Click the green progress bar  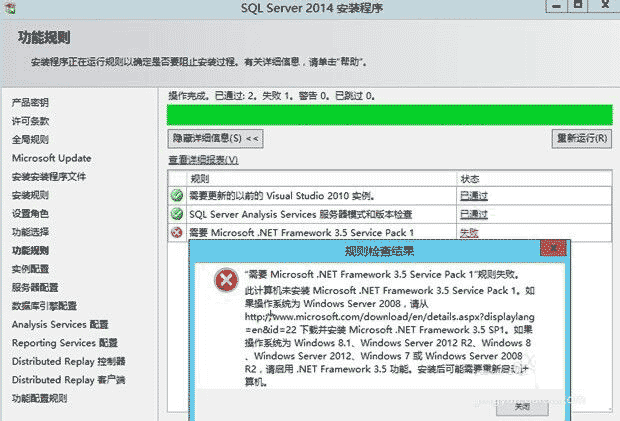(388, 115)
